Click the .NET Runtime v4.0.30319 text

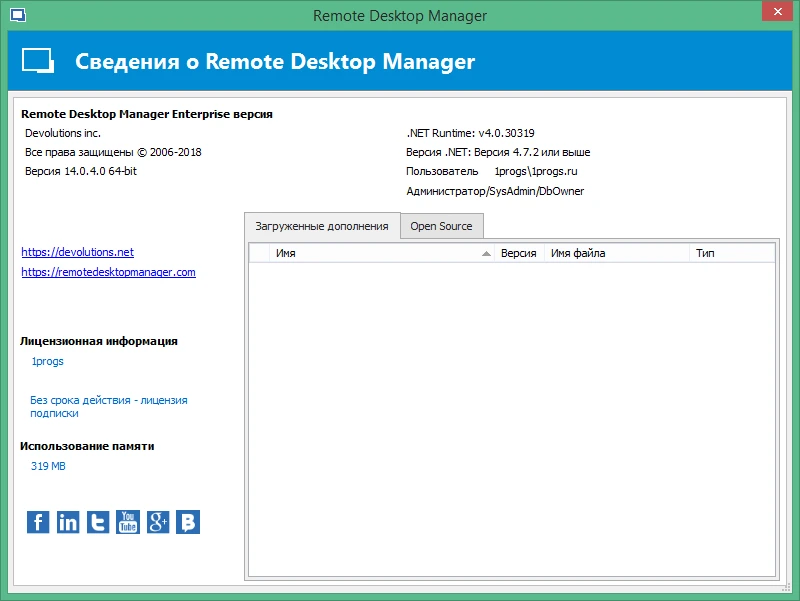click(x=470, y=133)
